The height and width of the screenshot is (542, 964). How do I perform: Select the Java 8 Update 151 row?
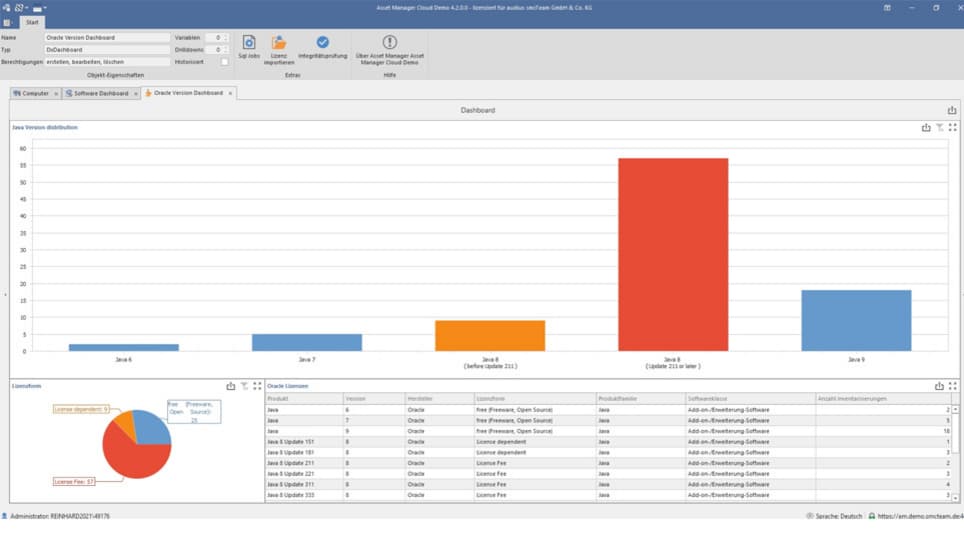point(608,442)
